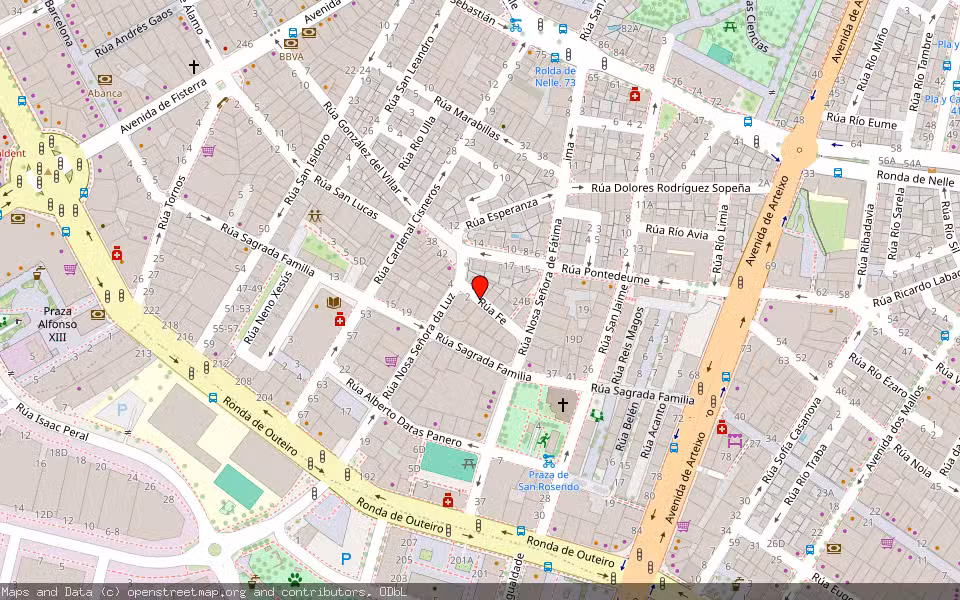Select the 'Rúa Reis Magos' label
The width and height of the screenshot is (960, 600).
627,344
